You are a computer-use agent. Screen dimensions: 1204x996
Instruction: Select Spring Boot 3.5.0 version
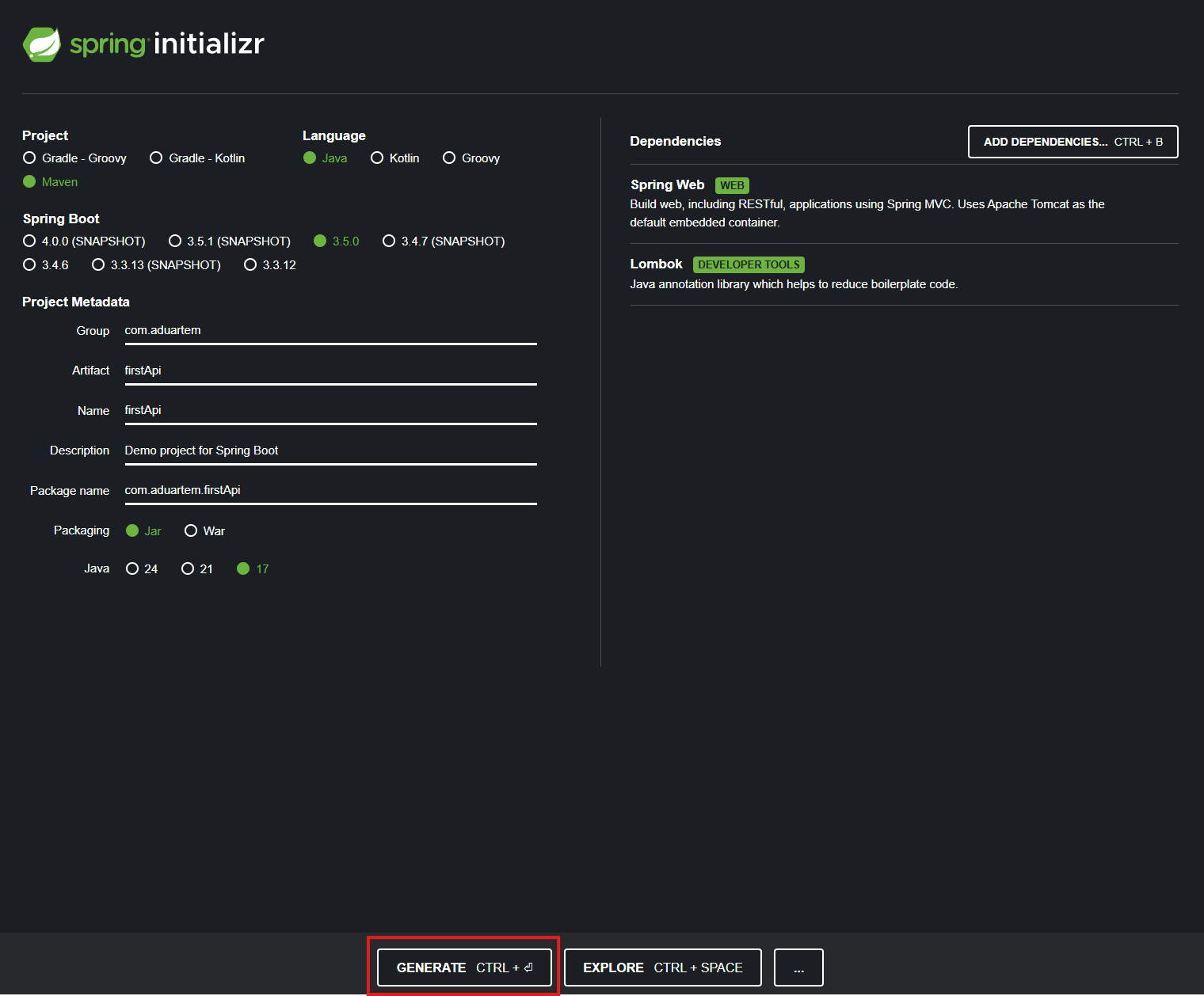(336, 241)
